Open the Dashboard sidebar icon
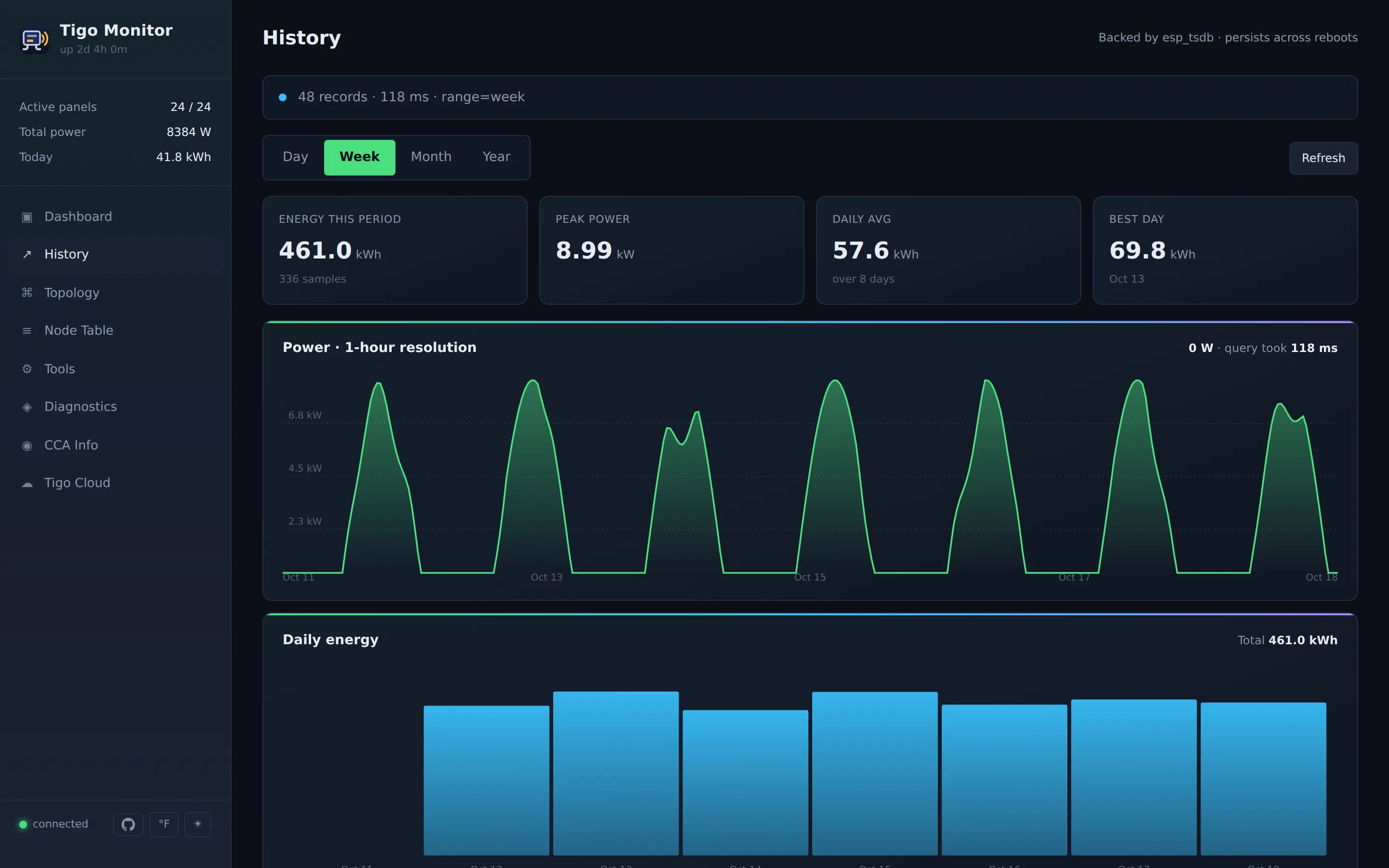This screenshot has width=1389, height=868. [x=27, y=217]
